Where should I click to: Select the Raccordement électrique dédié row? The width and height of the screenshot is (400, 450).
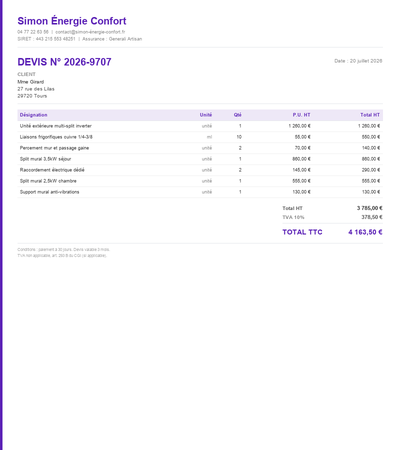[200, 170]
